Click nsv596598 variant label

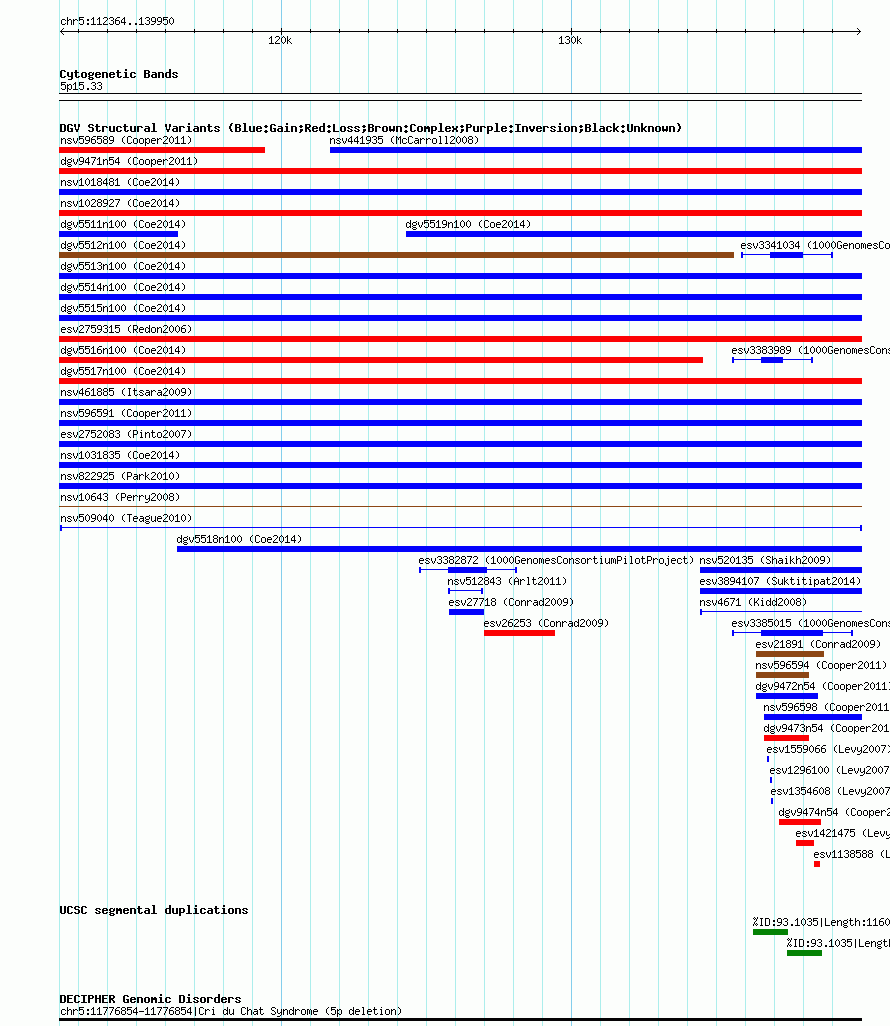click(x=827, y=707)
